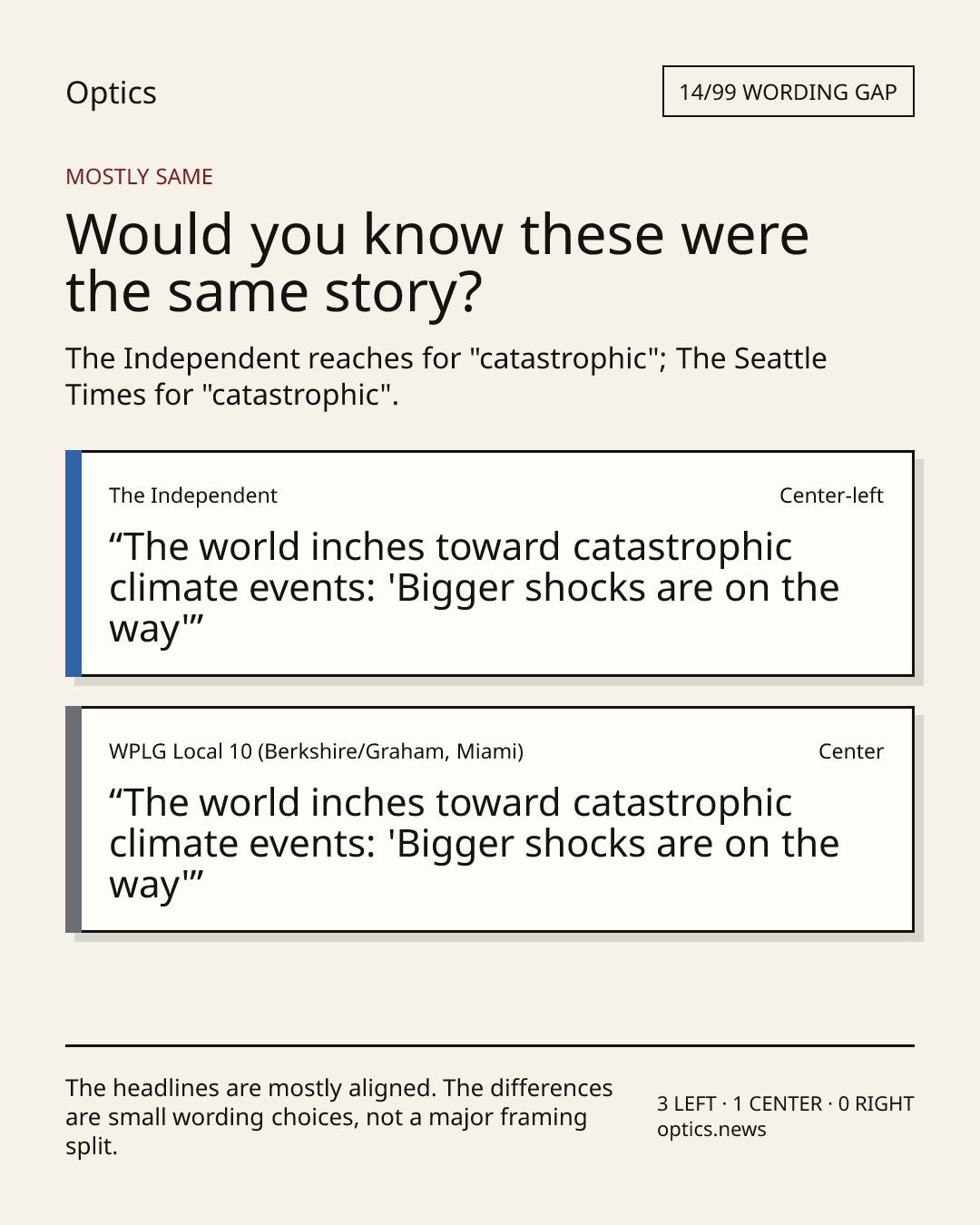Click the WPLG quoted headline text

475,844
